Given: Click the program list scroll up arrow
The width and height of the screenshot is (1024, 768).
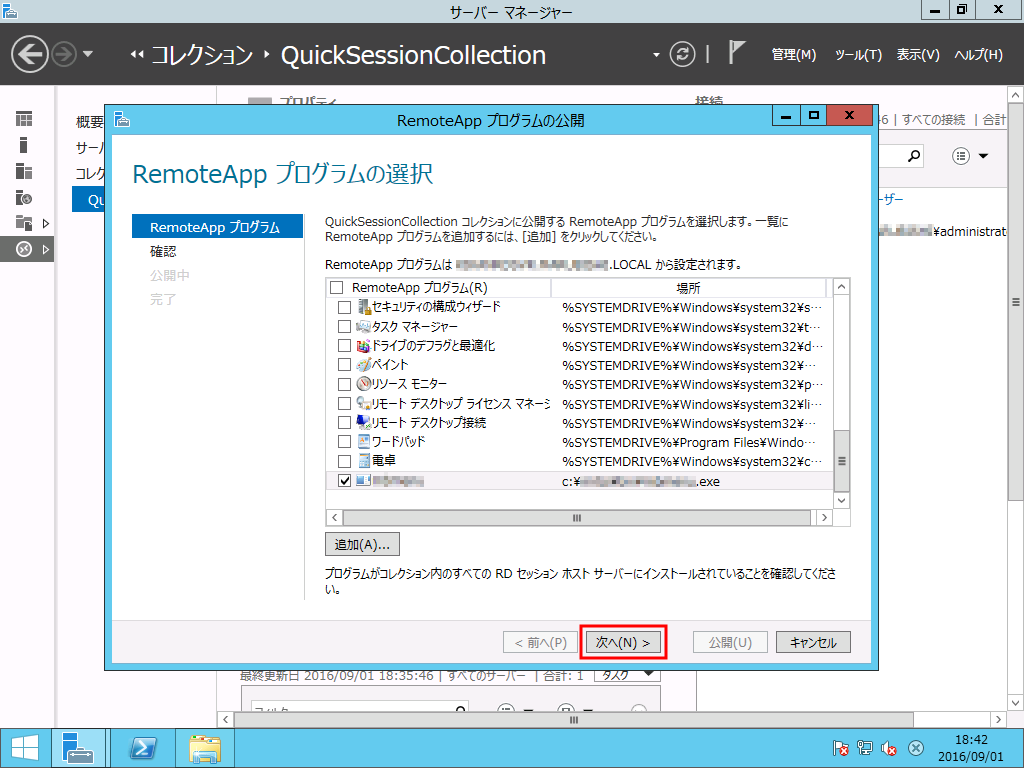Looking at the screenshot, I should pyautogui.click(x=842, y=287).
